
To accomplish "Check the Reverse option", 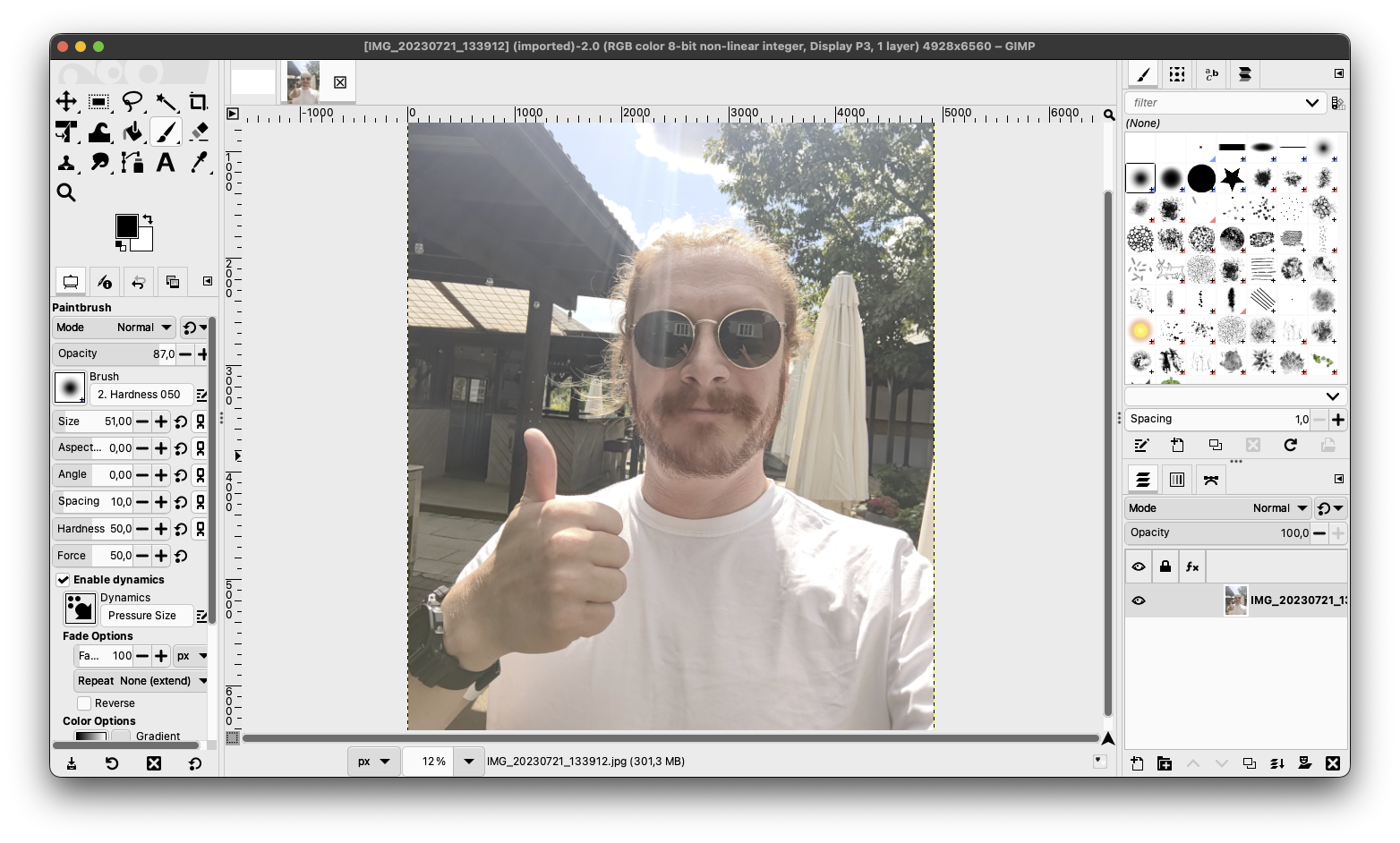I will point(84,703).
